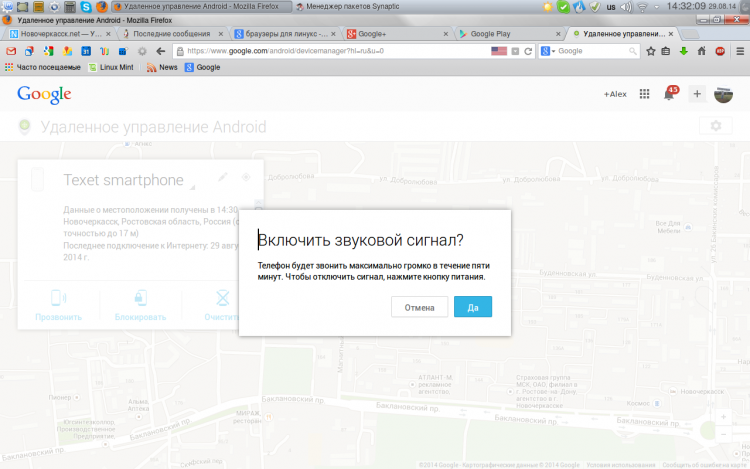
Task: Click the grey gear icon in toolbar
Action: click(142, 51)
